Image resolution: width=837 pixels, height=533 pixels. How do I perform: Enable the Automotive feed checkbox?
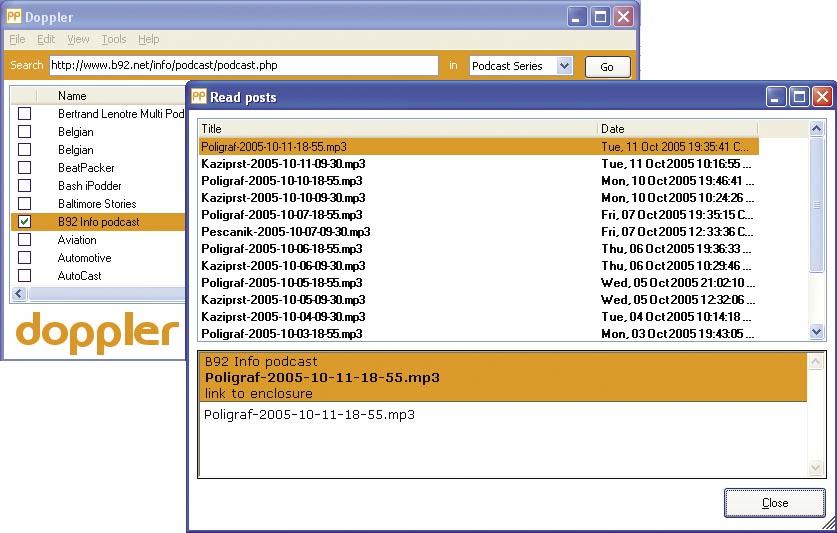25,257
